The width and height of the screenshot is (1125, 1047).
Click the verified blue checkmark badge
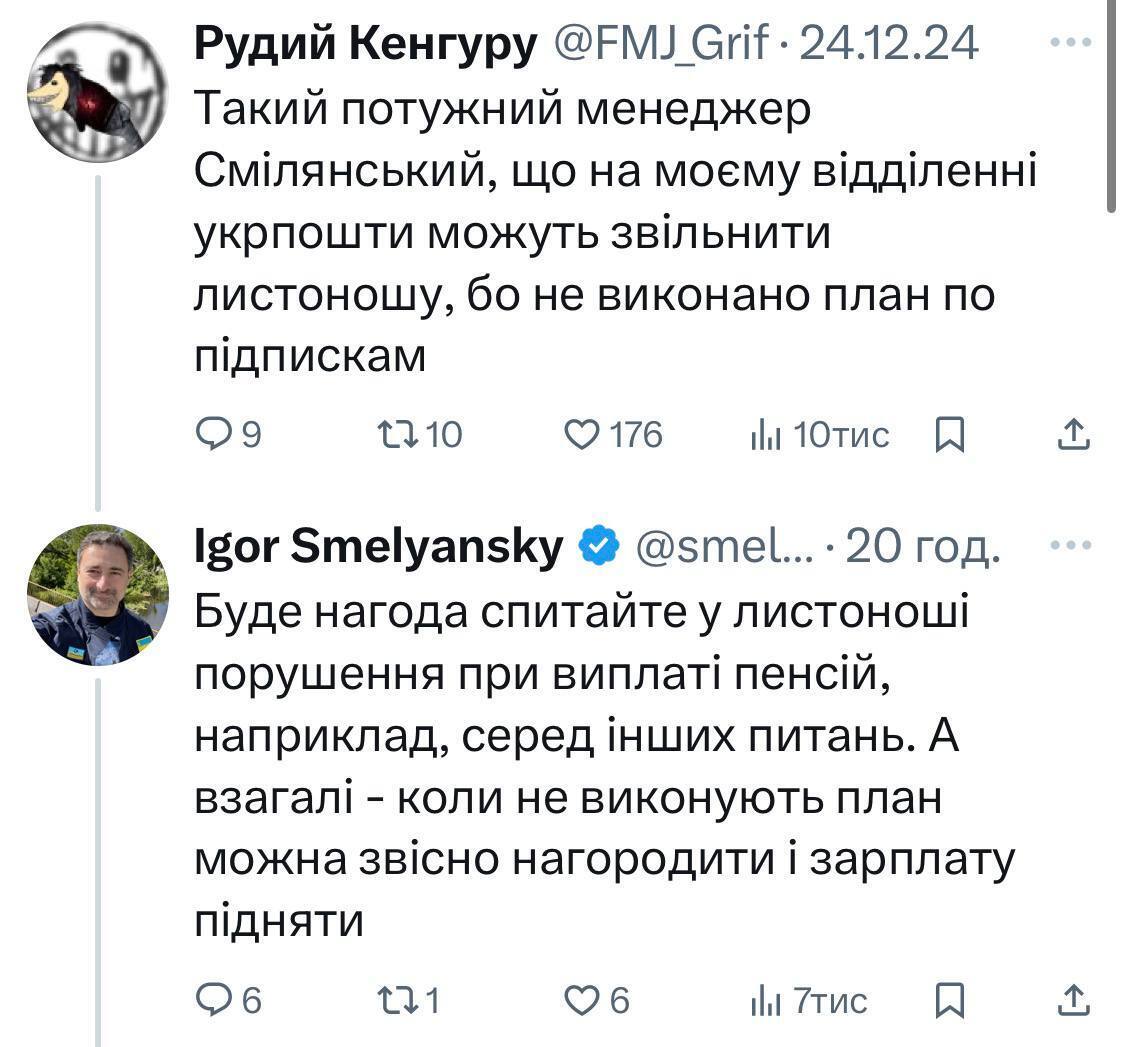click(x=595, y=546)
